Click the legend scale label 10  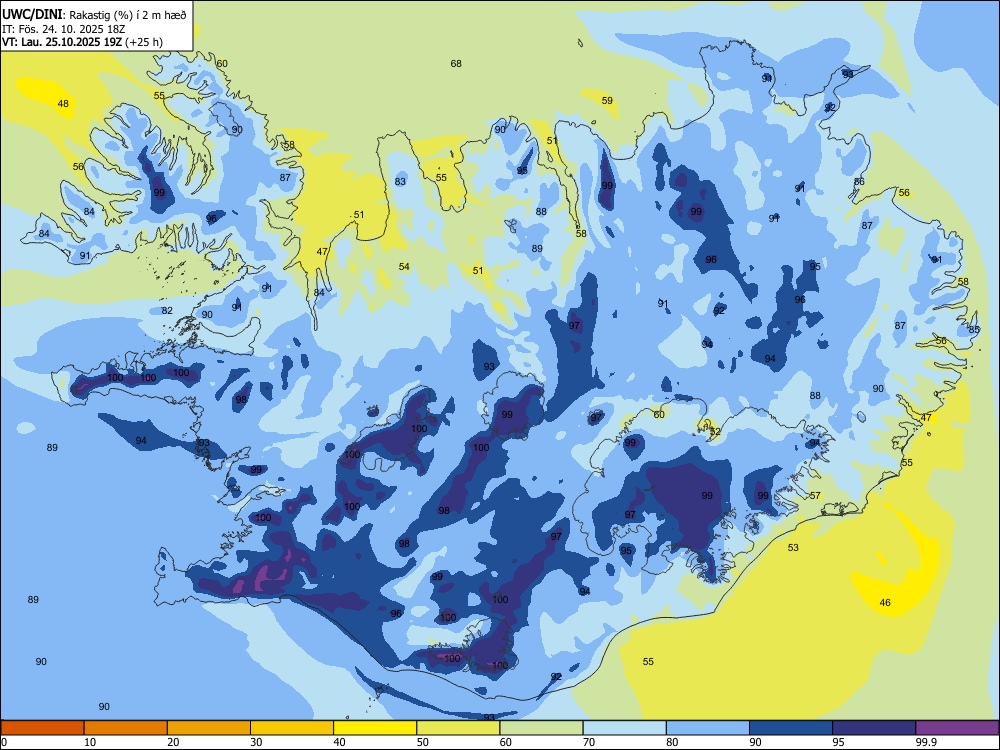click(x=90, y=742)
